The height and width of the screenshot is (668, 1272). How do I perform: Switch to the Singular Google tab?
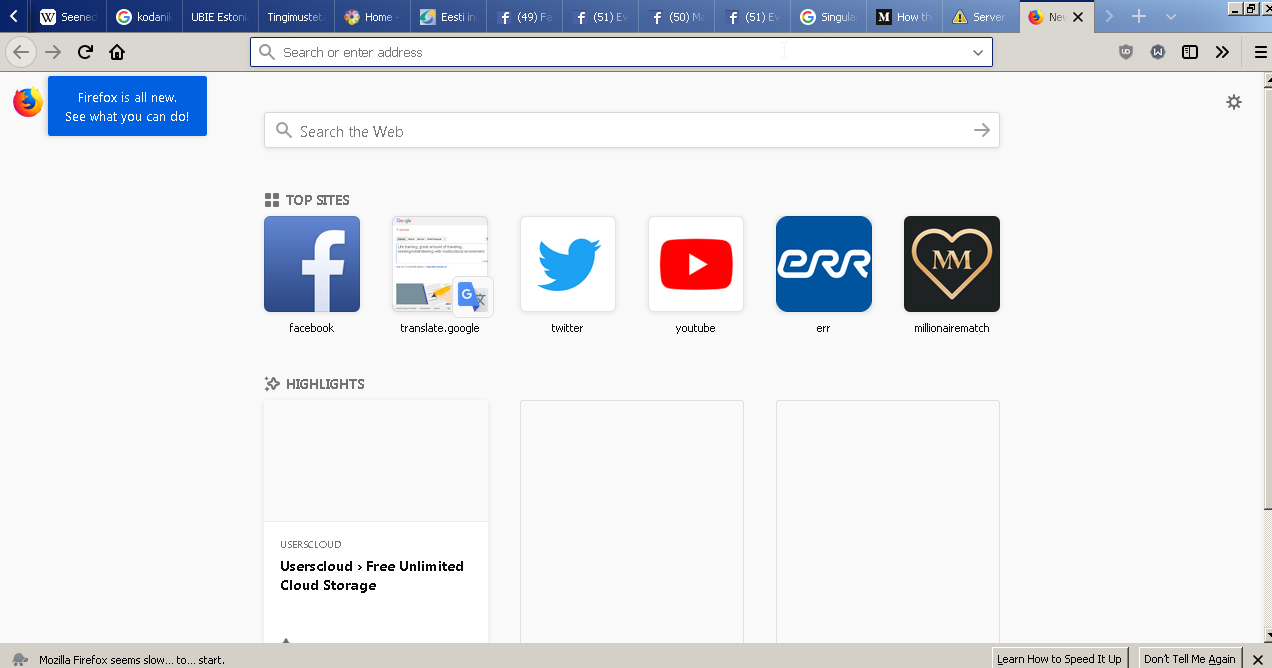(828, 17)
